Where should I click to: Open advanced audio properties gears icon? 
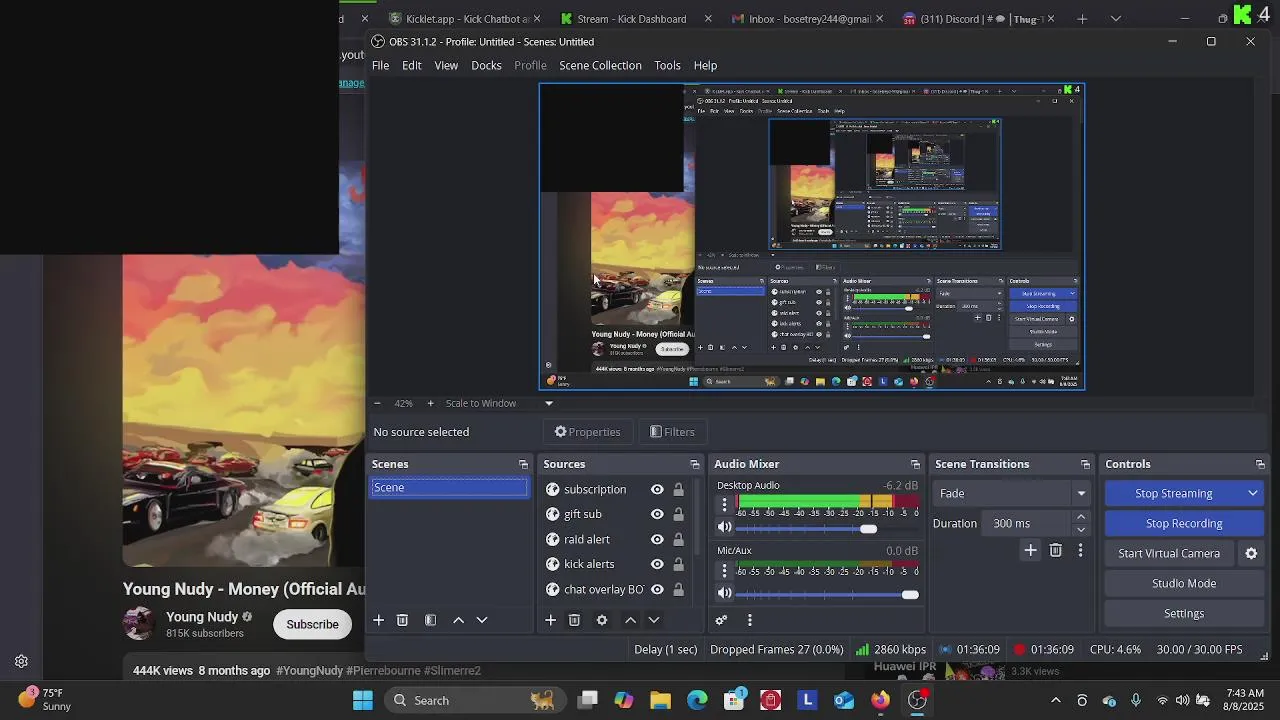pos(721,620)
